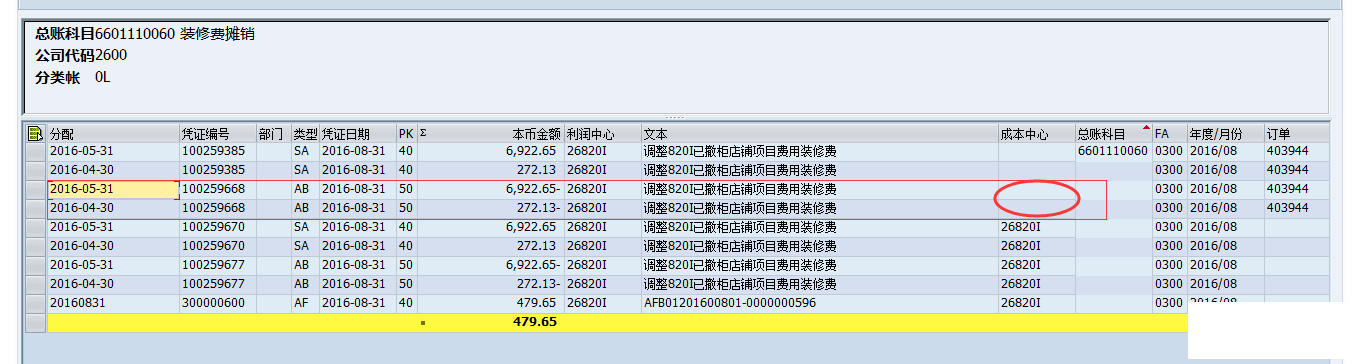Click 订单 403944 in the 100259668 2016-04-30 row
1360x364 pixels.
[x=1287, y=208]
